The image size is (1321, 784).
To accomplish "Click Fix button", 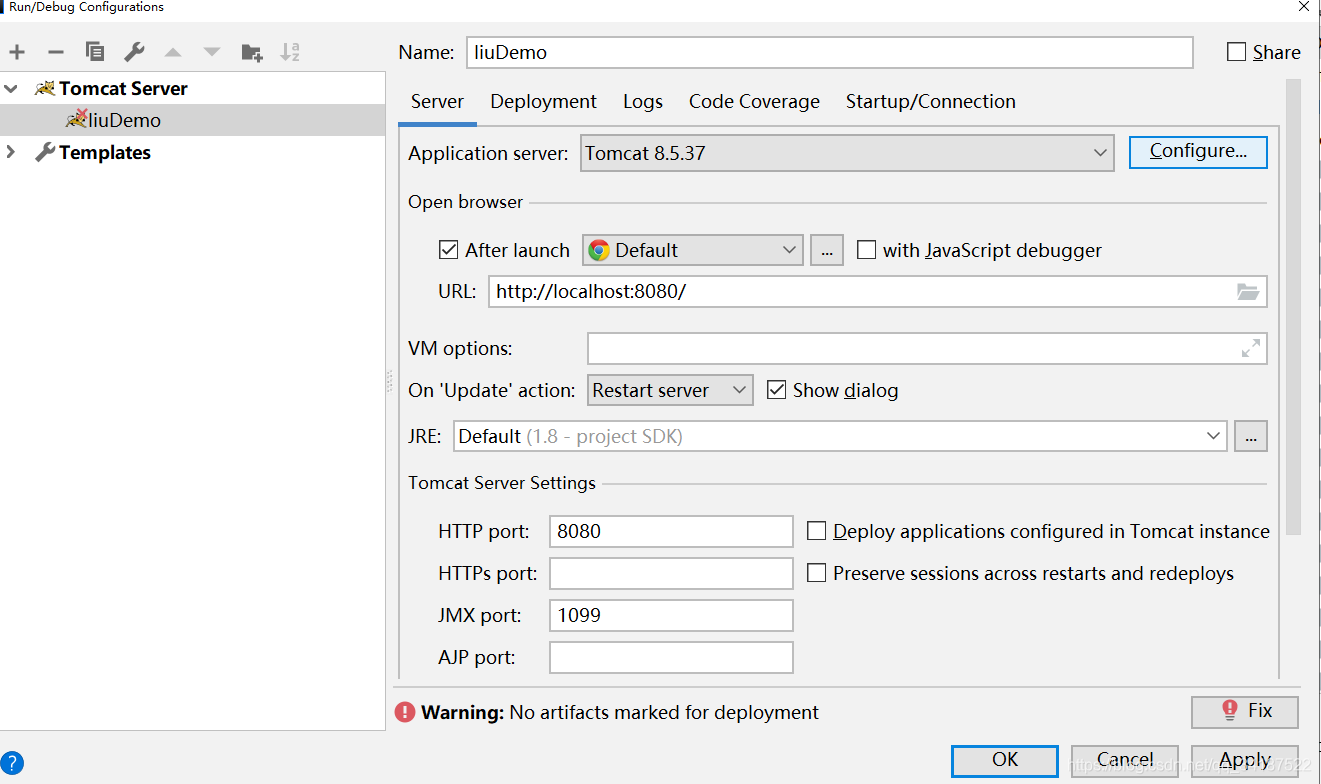I will click(x=1245, y=711).
